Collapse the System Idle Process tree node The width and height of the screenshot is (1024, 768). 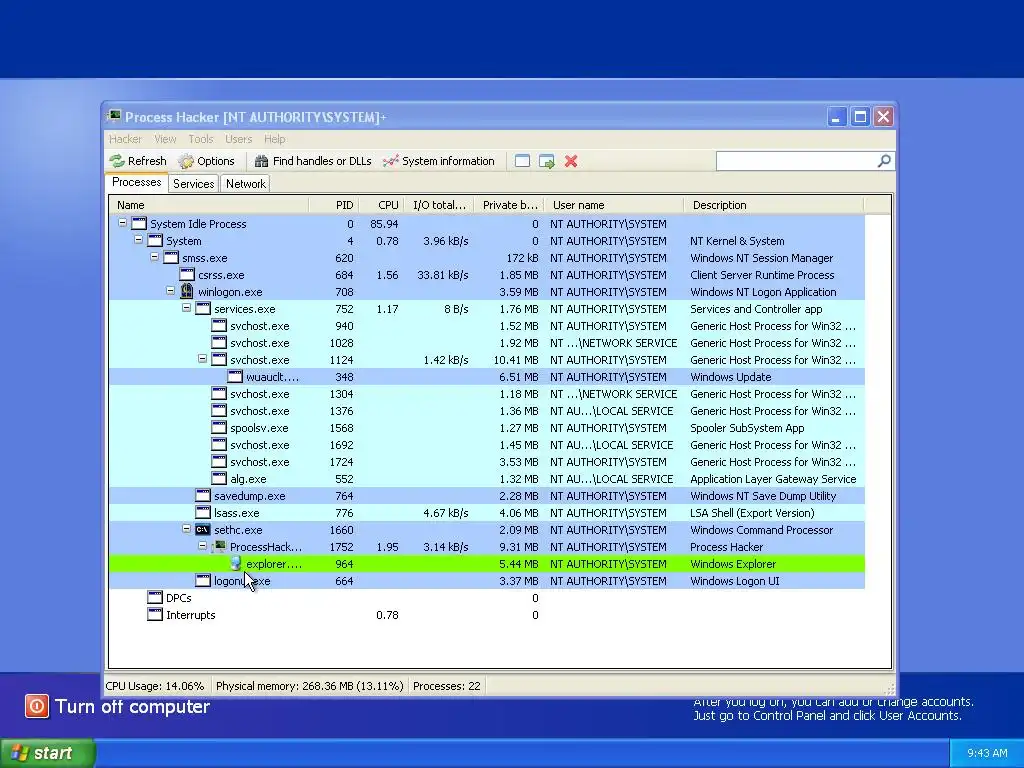click(x=122, y=223)
